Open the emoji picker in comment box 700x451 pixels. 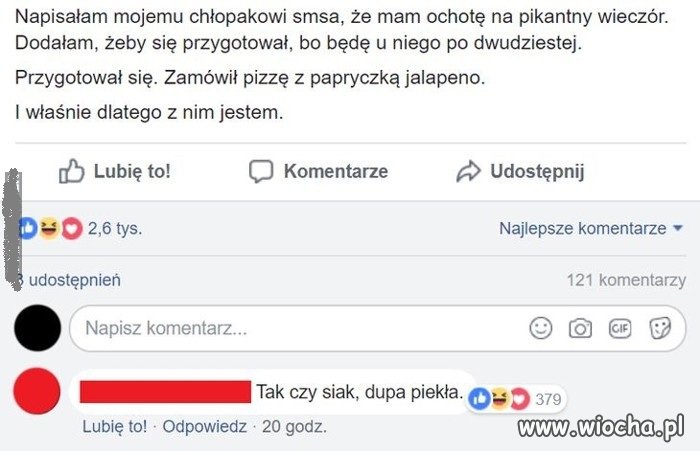pyautogui.click(x=541, y=328)
